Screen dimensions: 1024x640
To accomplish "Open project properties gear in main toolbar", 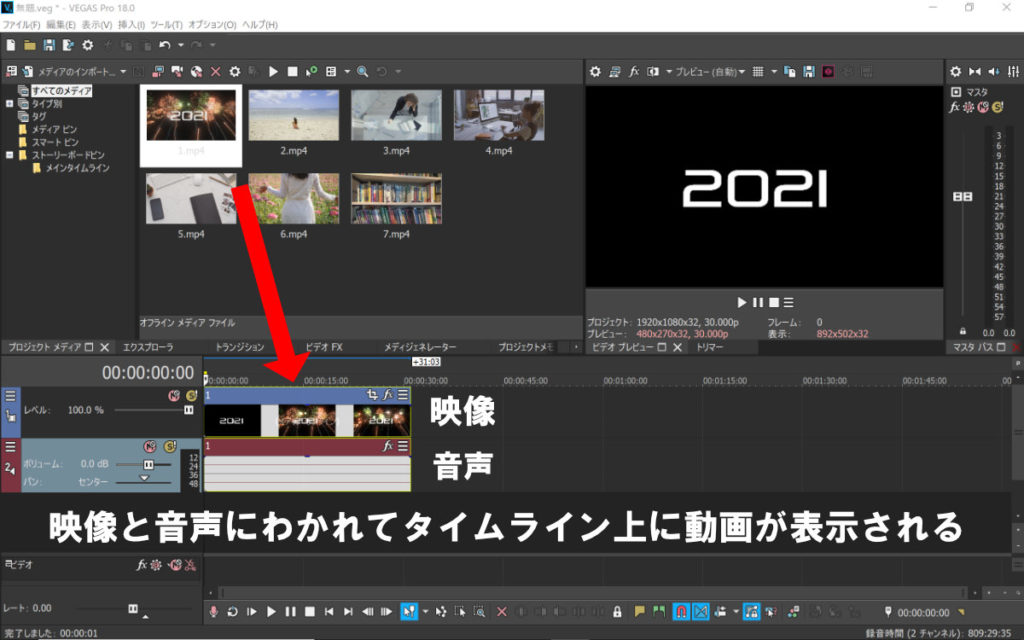I will (x=87, y=45).
